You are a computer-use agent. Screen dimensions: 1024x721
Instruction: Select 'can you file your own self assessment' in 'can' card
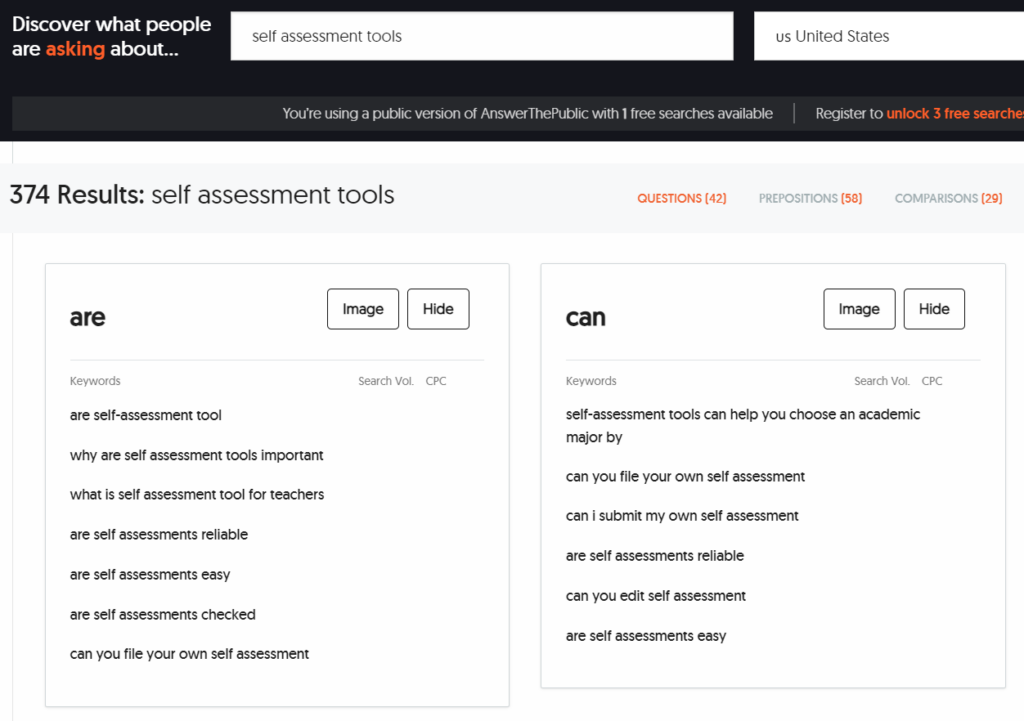(685, 477)
